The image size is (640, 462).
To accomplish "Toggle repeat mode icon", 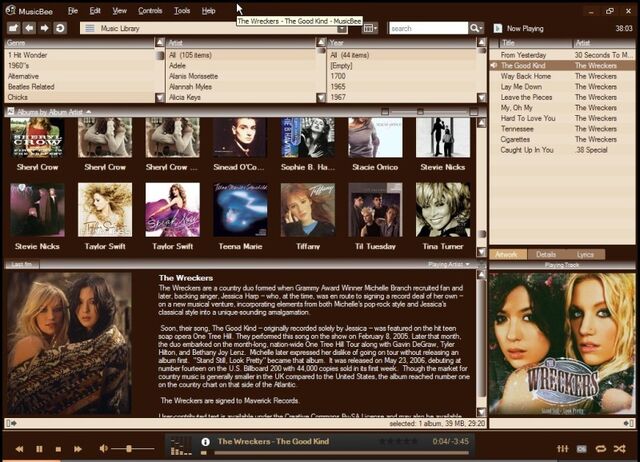I will pos(600,449).
